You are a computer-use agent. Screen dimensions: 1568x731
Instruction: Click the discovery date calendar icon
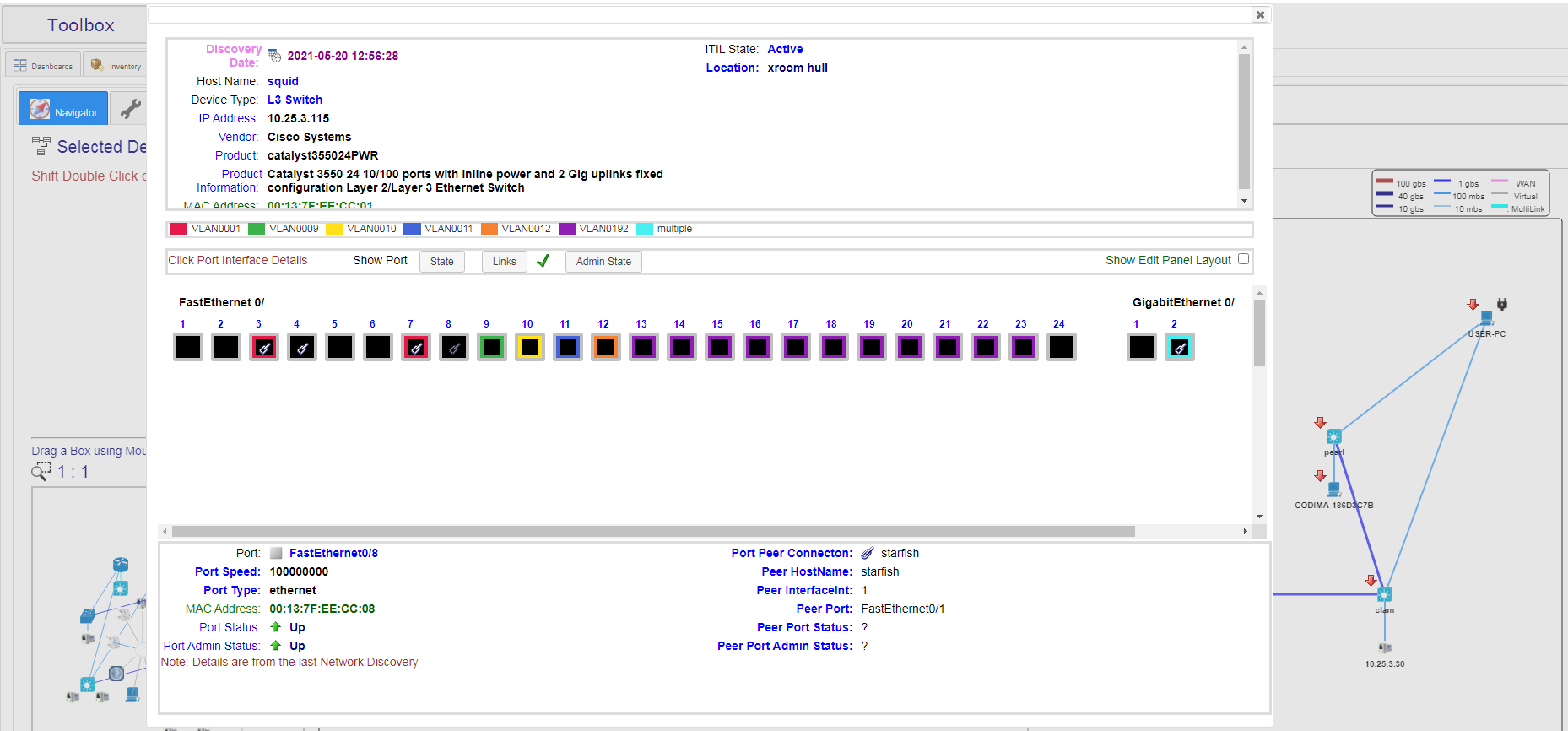tap(274, 56)
